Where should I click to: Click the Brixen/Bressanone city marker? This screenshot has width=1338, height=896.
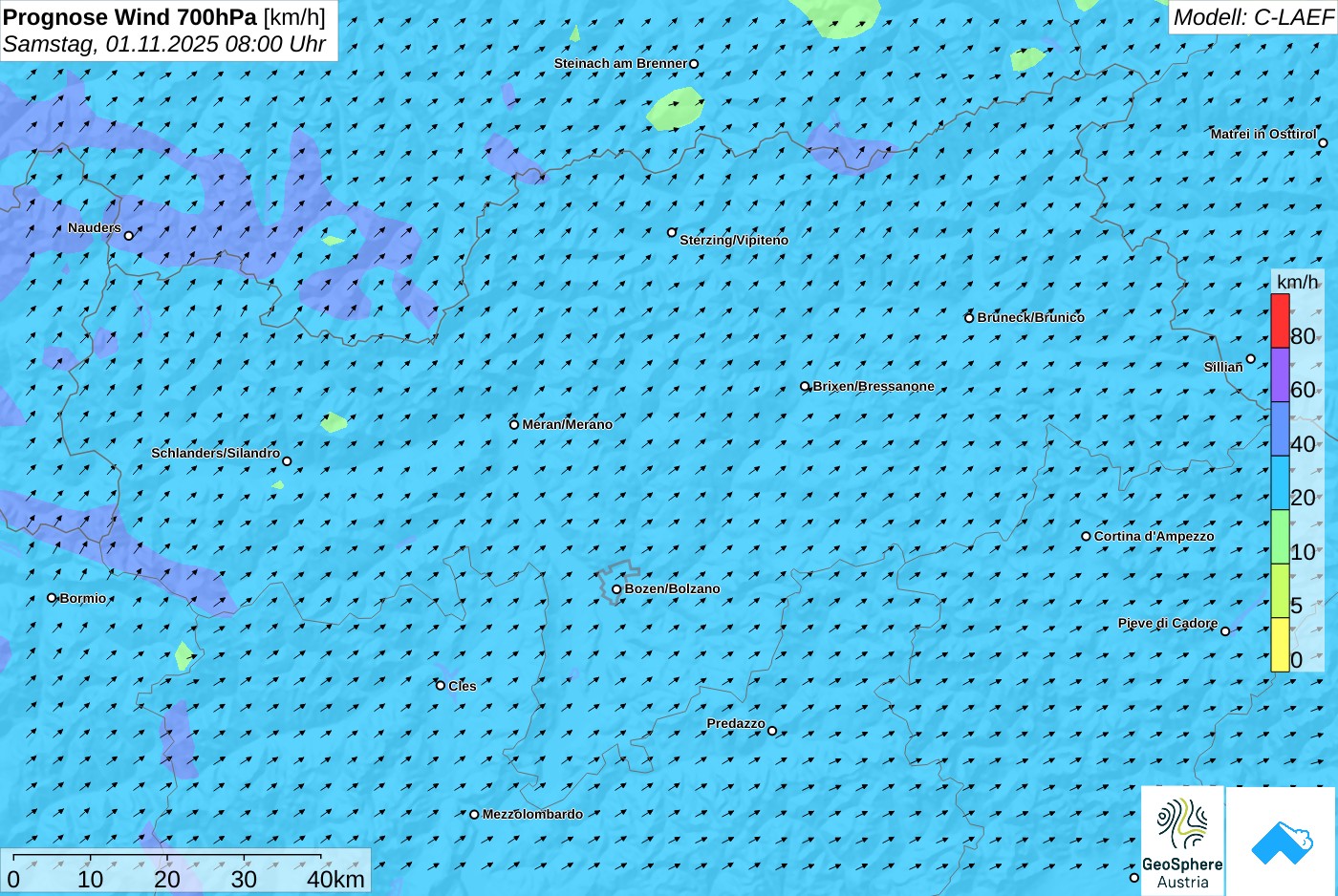coord(805,387)
